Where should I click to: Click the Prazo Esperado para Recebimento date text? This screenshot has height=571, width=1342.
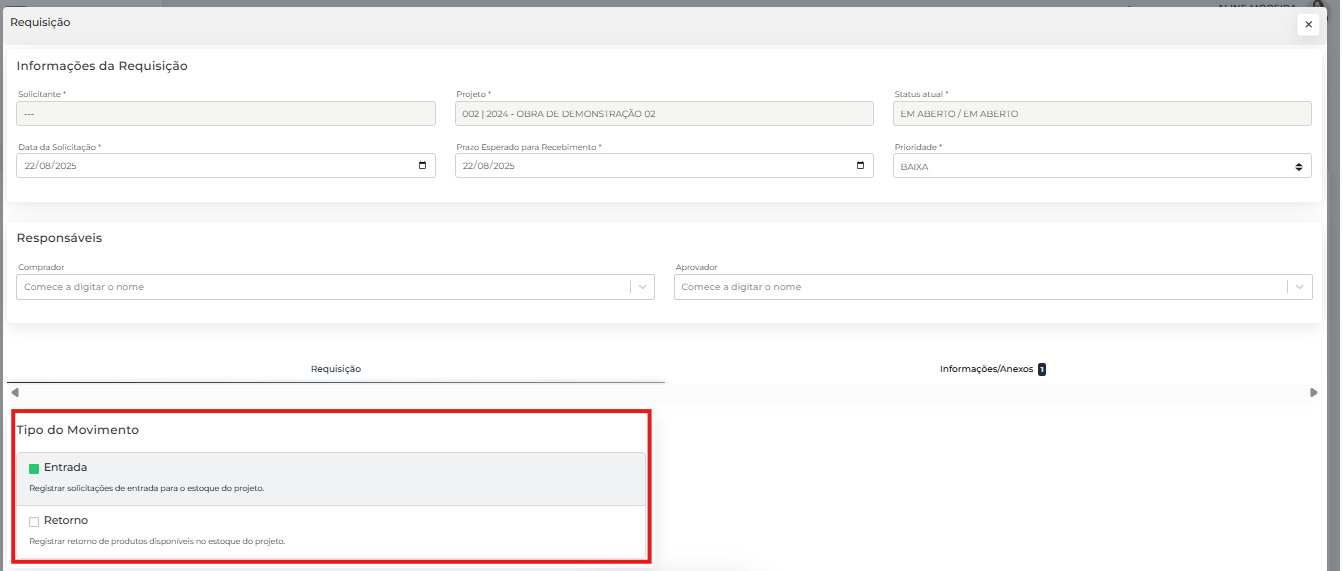coord(488,166)
